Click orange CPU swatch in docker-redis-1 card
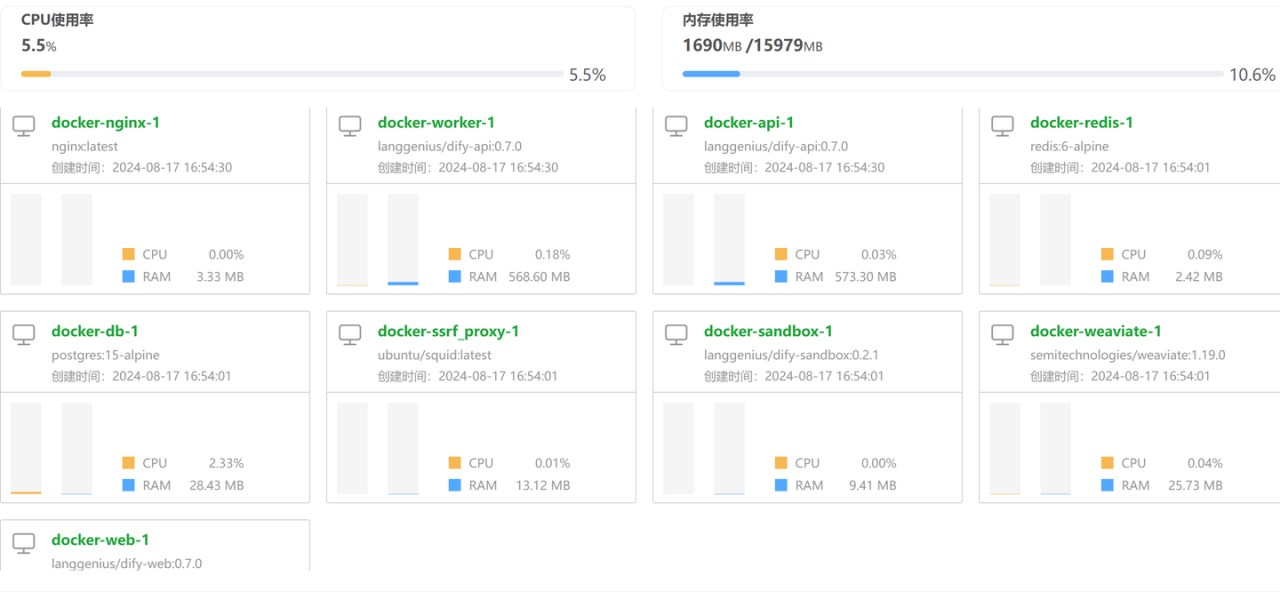Viewport: 1280px width, 592px height. [x=1107, y=254]
